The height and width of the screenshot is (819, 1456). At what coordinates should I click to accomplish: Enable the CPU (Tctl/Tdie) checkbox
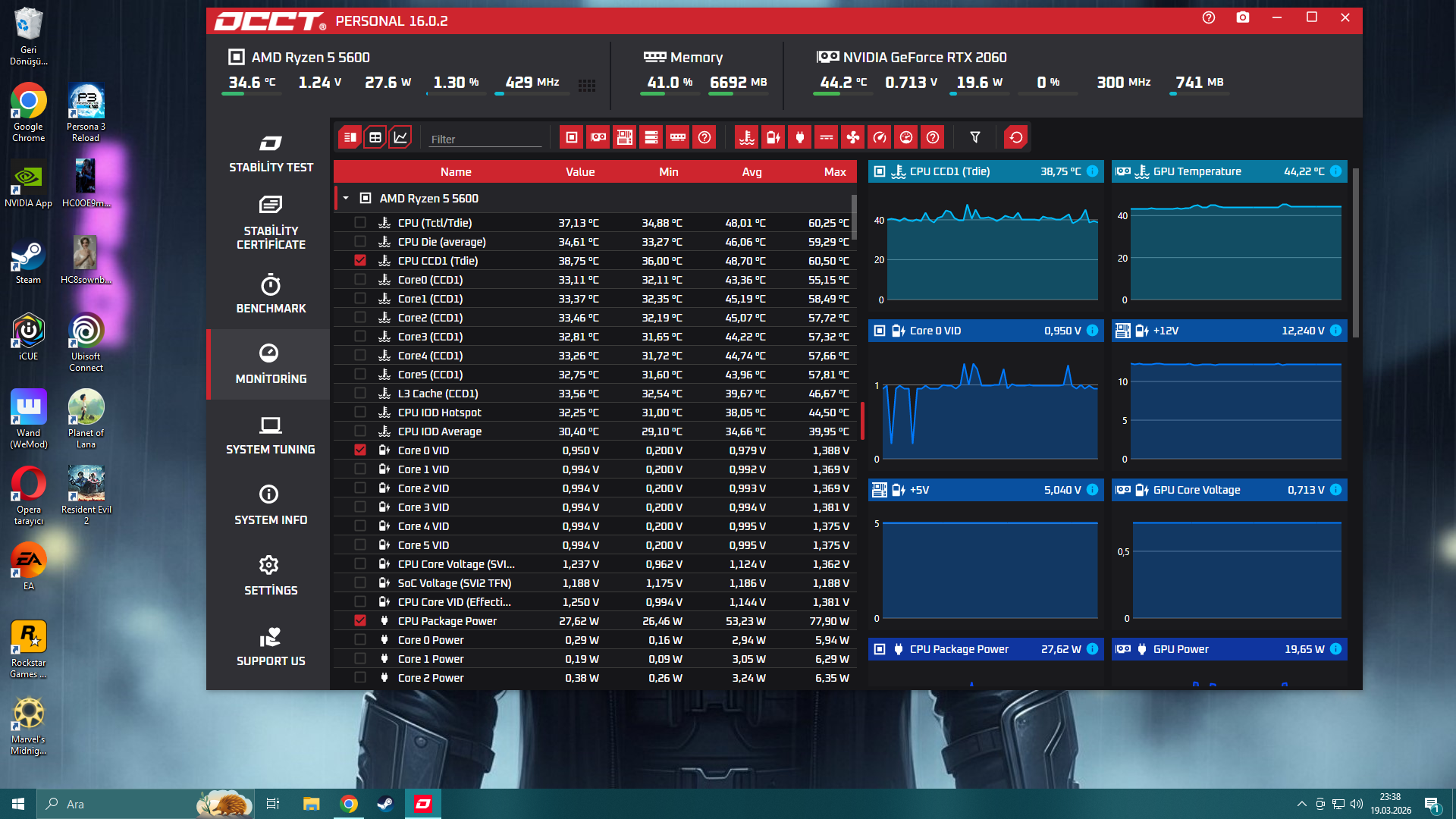click(x=360, y=223)
